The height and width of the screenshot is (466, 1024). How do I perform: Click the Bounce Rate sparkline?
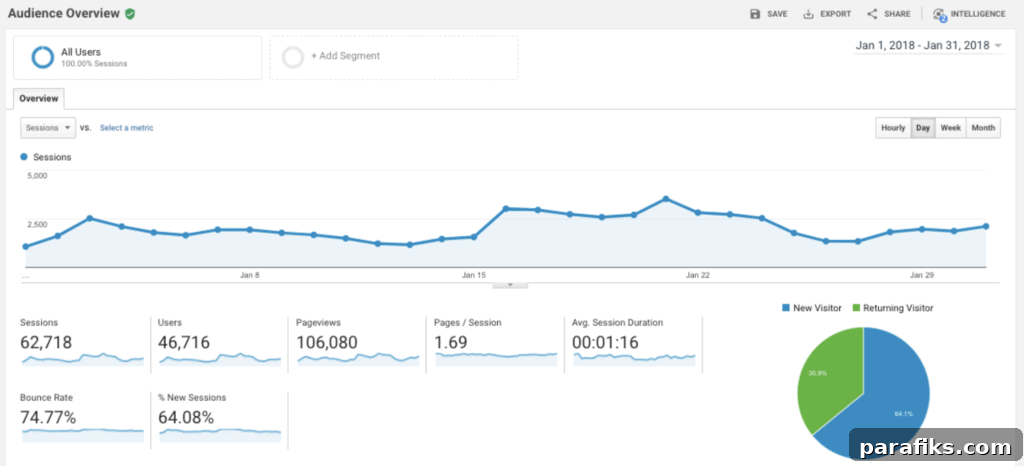[82, 434]
